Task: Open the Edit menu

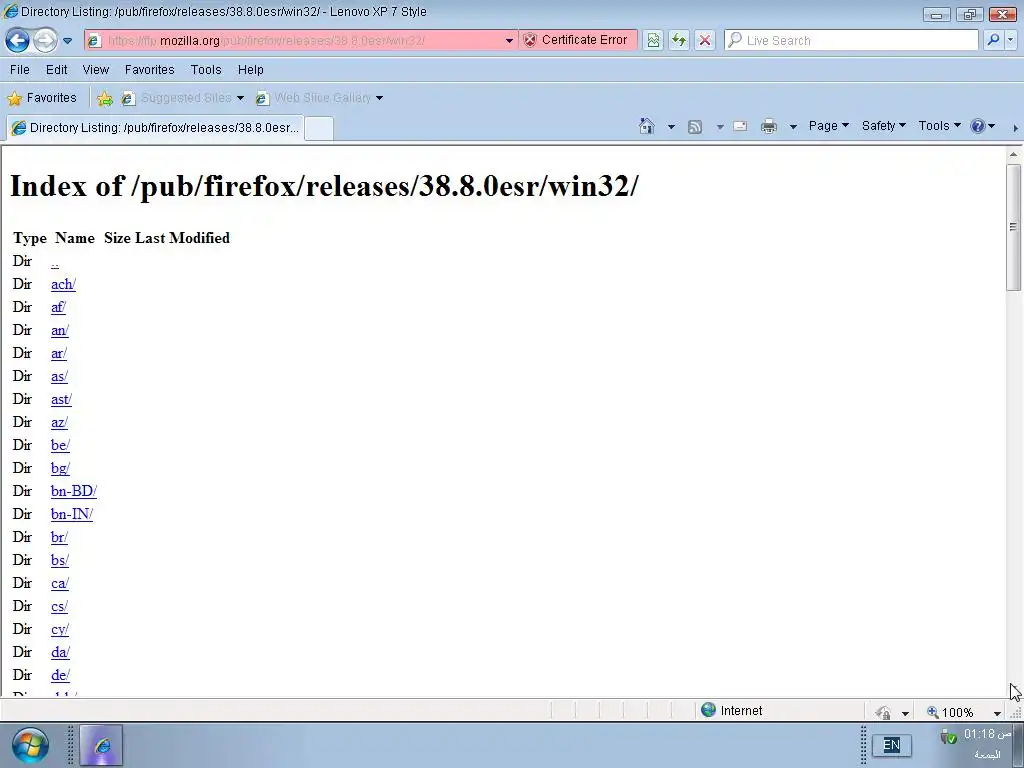Action: click(x=56, y=70)
